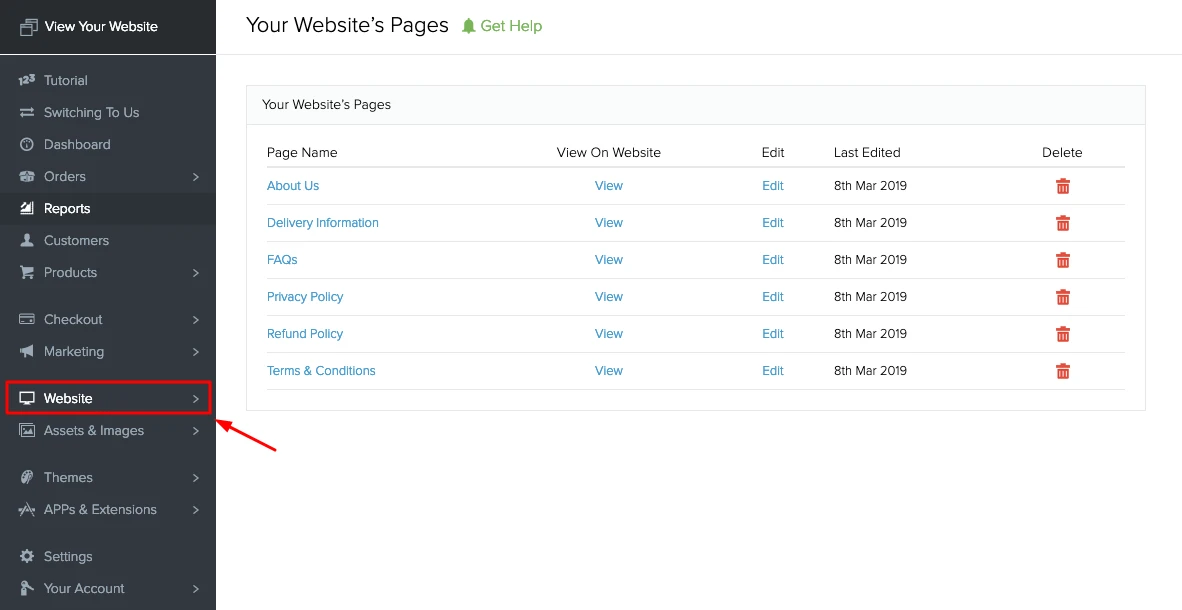The image size is (1182, 610).
Task: Click the palette icon beside Themes
Action: point(27,477)
